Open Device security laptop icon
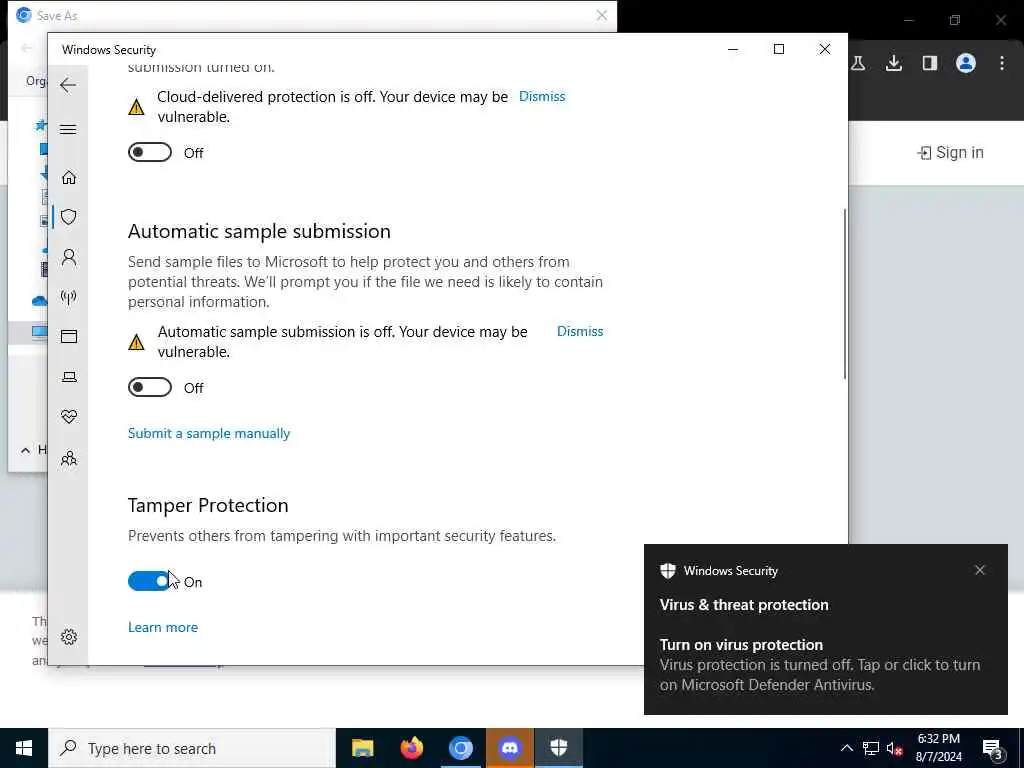 pyautogui.click(x=69, y=377)
